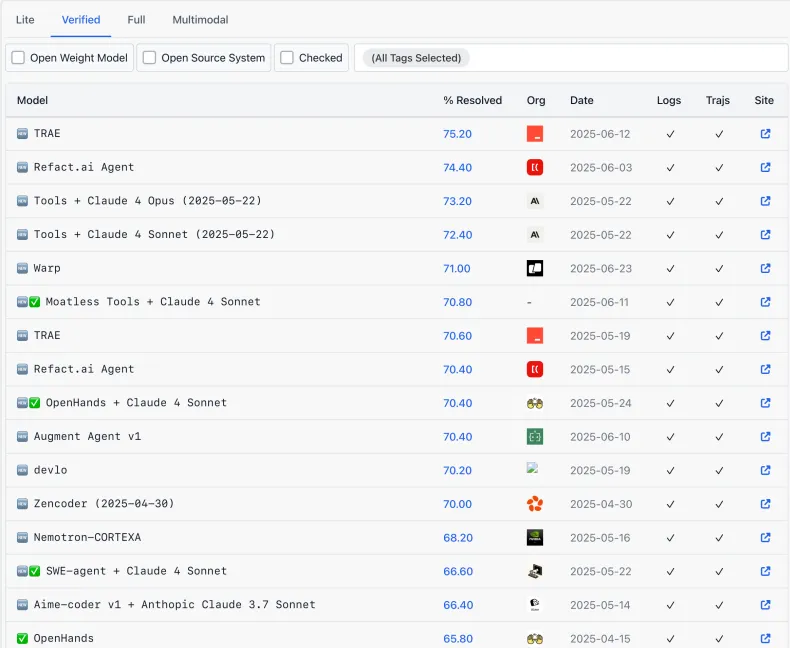Click the Logs checkmark for Zencoder row
Image resolution: width=790 pixels, height=648 pixels.
click(x=670, y=504)
